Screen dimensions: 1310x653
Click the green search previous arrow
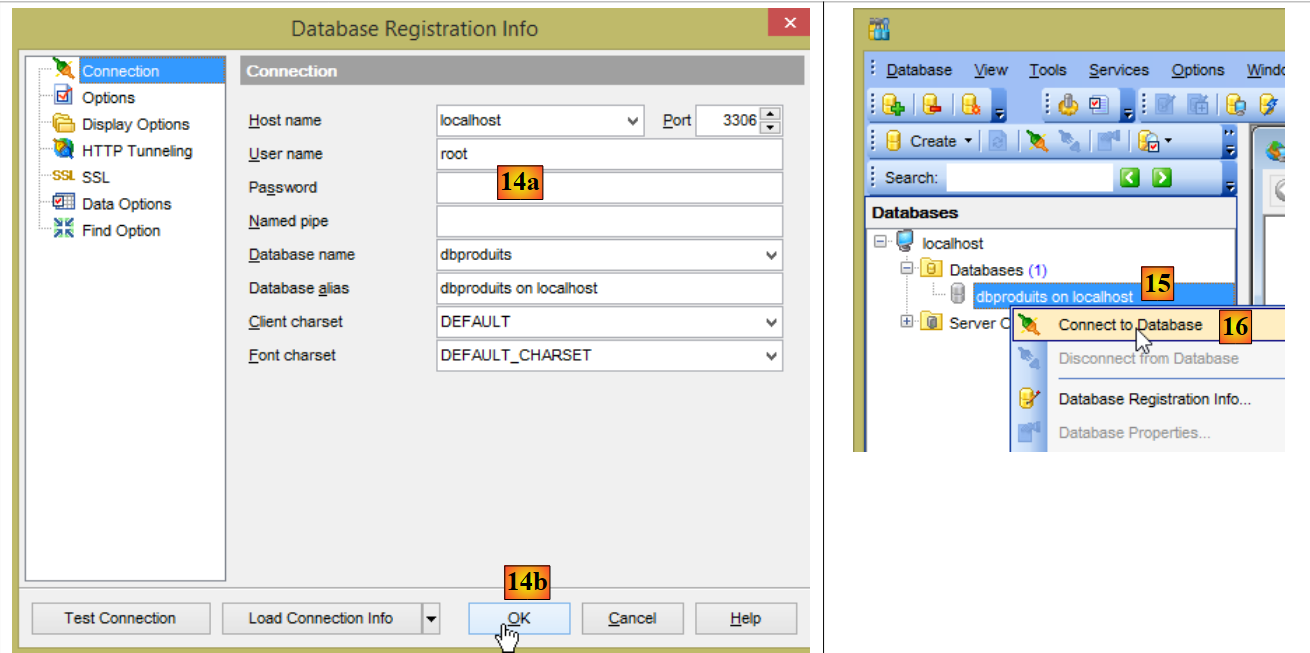point(1130,178)
